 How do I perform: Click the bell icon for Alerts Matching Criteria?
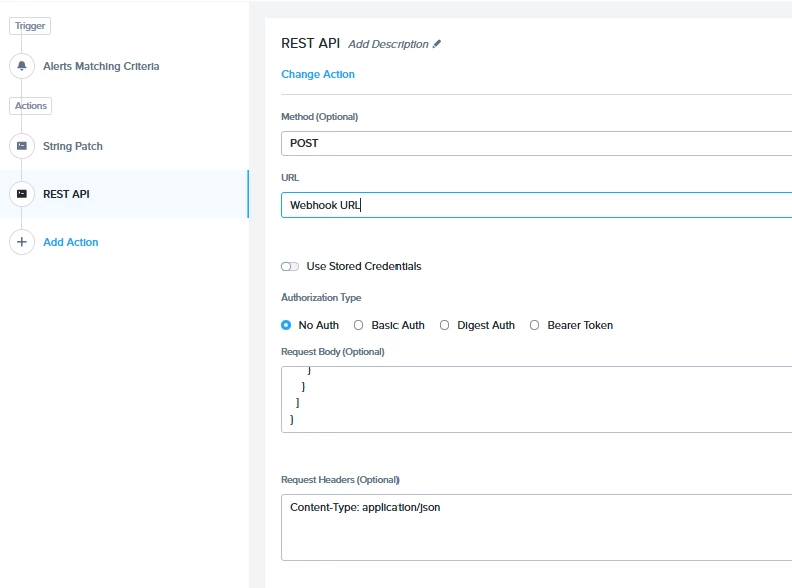tap(22, 66)
